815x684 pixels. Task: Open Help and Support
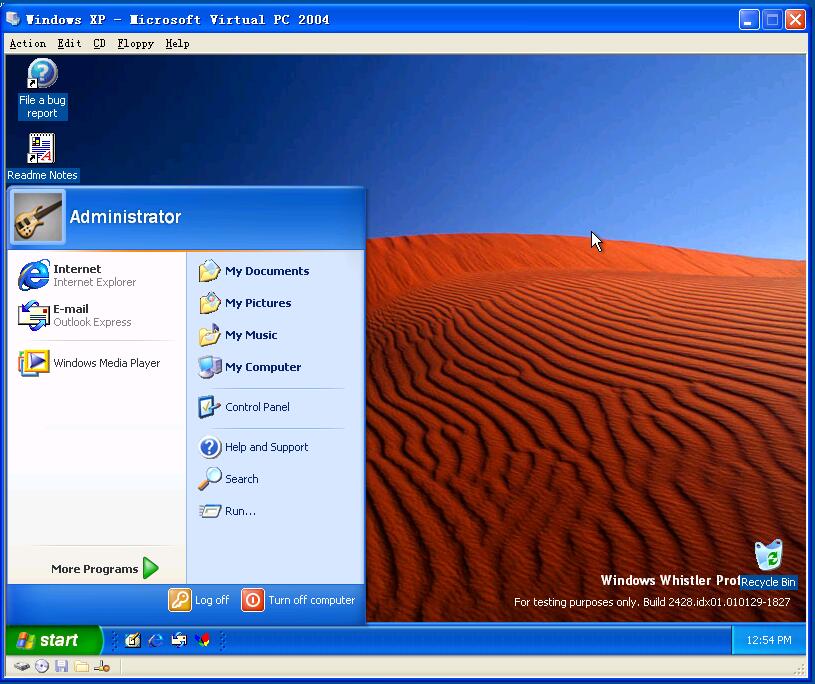[x=253, y=447]
